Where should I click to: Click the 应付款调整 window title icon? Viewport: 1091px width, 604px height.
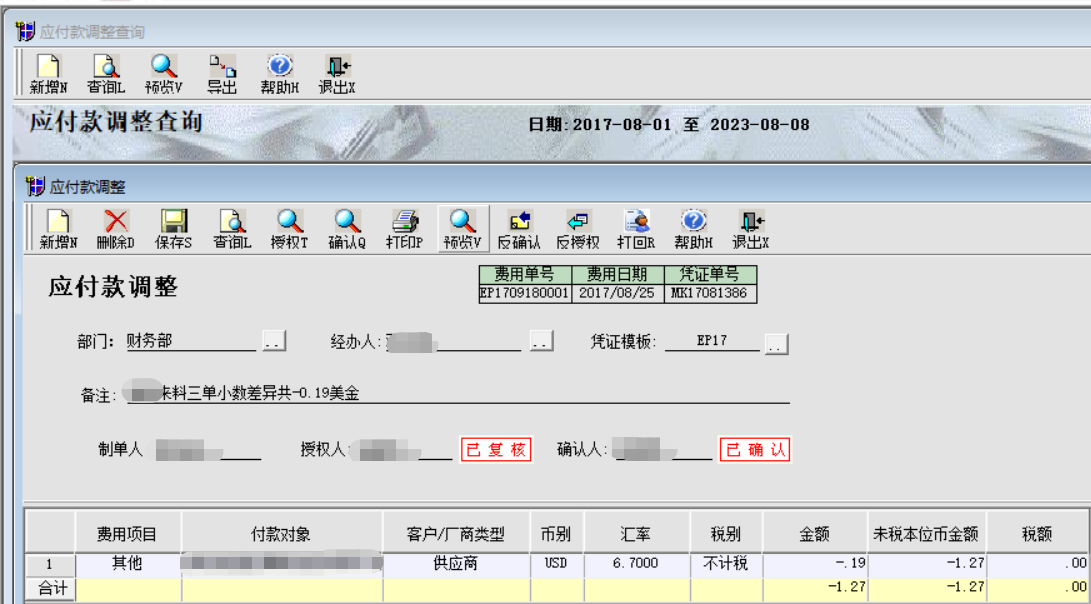click(x=35, y=186)
